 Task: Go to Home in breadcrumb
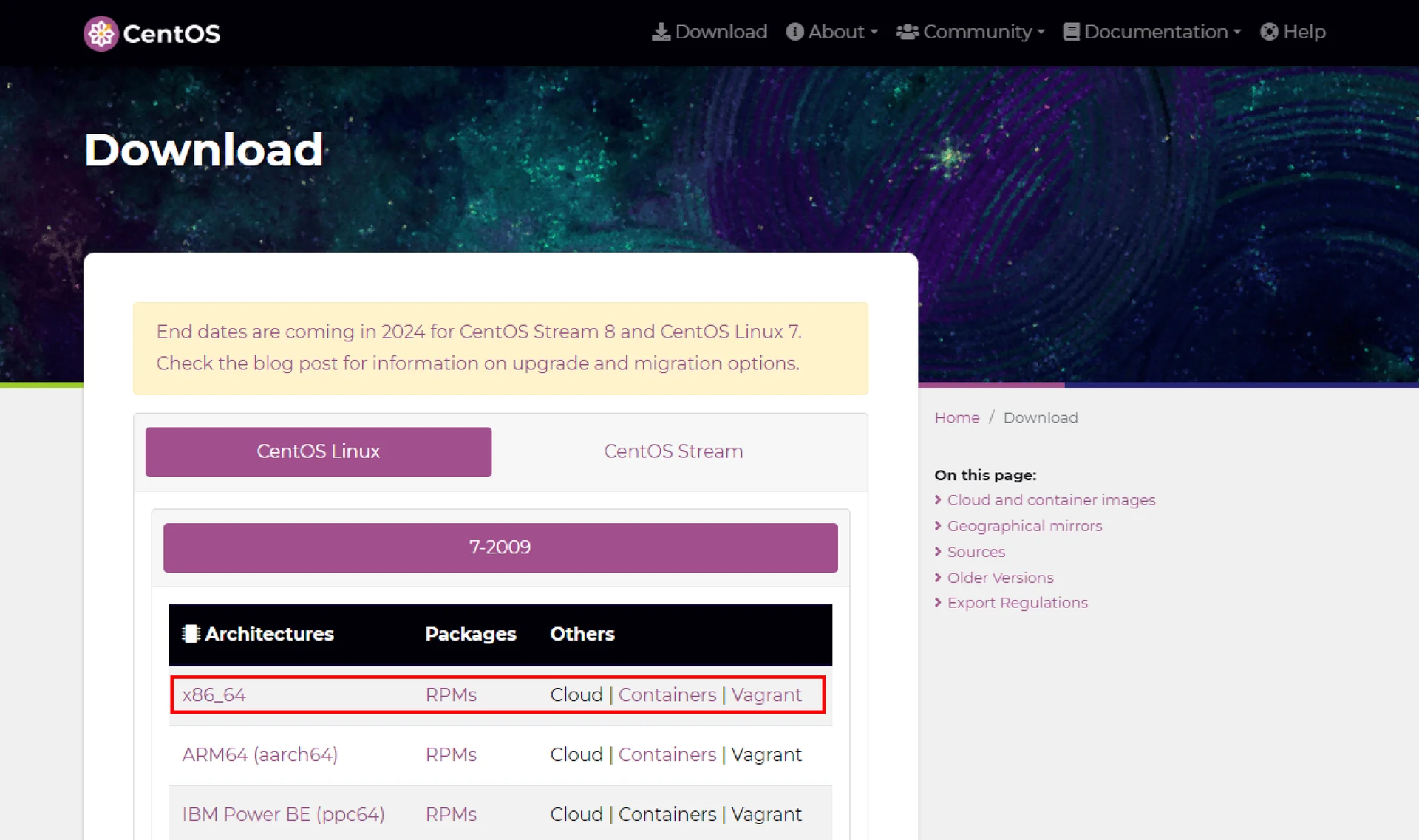[x=956, y=418]
